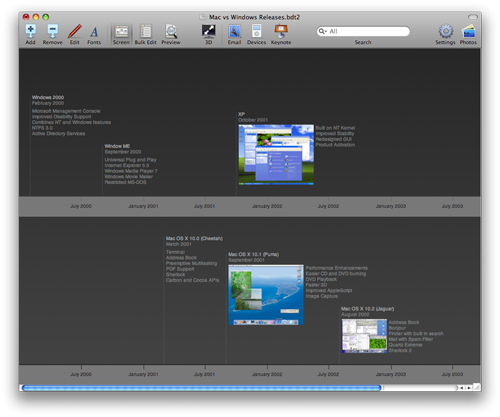
Task: Click the 'October 2001' date label
Action: click(253, 120)
